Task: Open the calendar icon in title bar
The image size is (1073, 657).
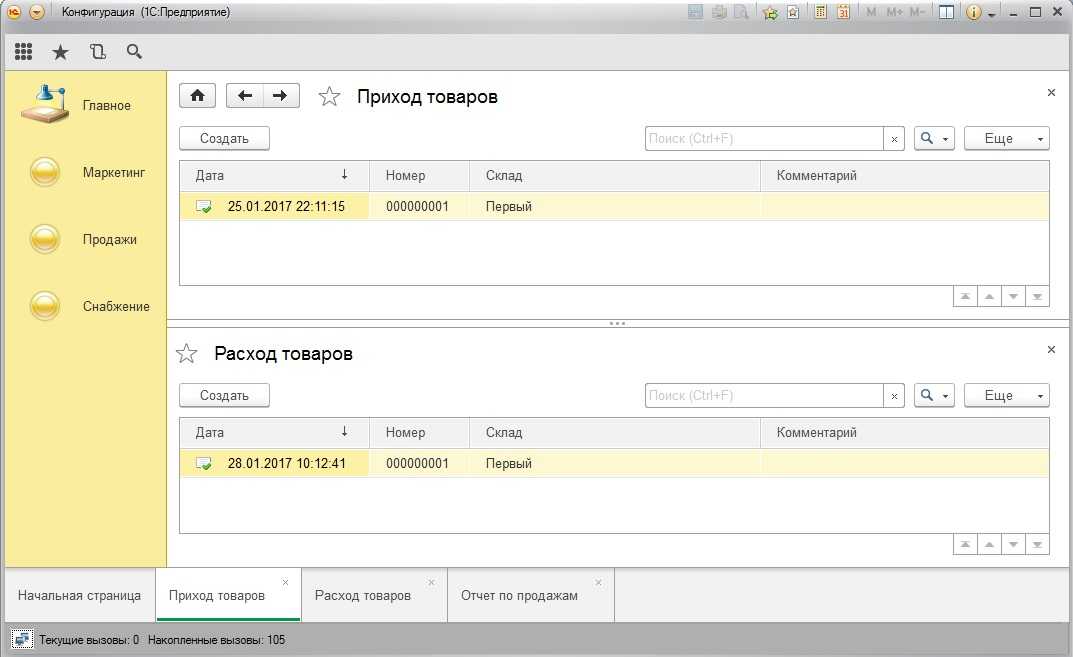Action: [x=843, y=12]
